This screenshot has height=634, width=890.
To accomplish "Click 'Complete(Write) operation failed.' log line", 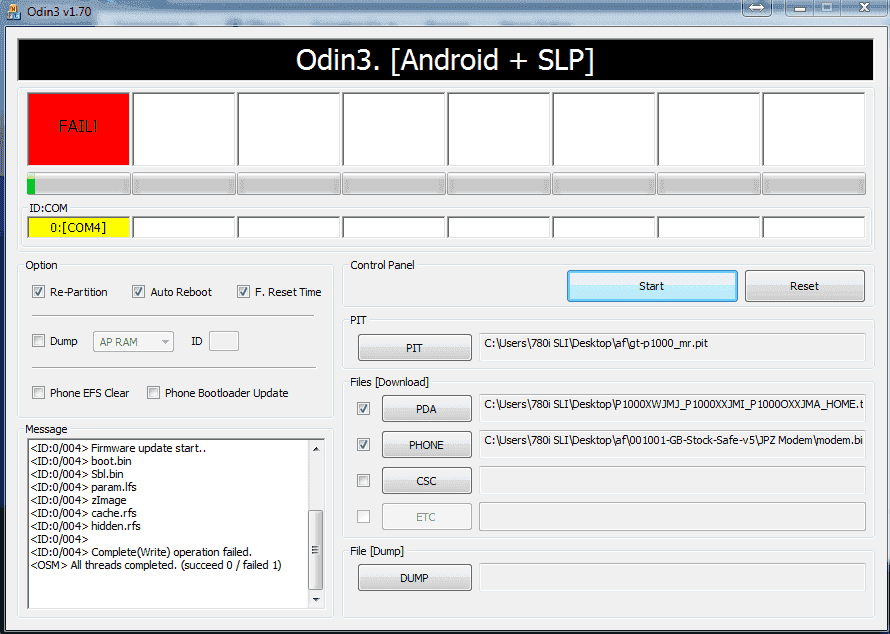I will pos(141,552).
